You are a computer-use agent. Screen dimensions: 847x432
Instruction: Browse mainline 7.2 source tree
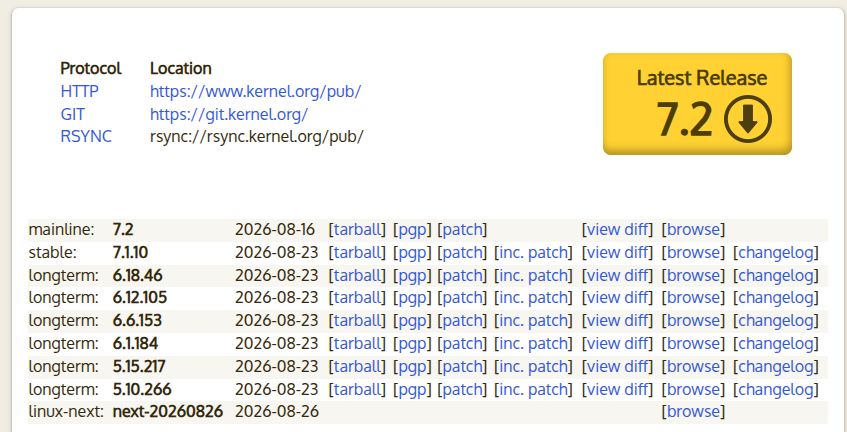tap(693, 230)
